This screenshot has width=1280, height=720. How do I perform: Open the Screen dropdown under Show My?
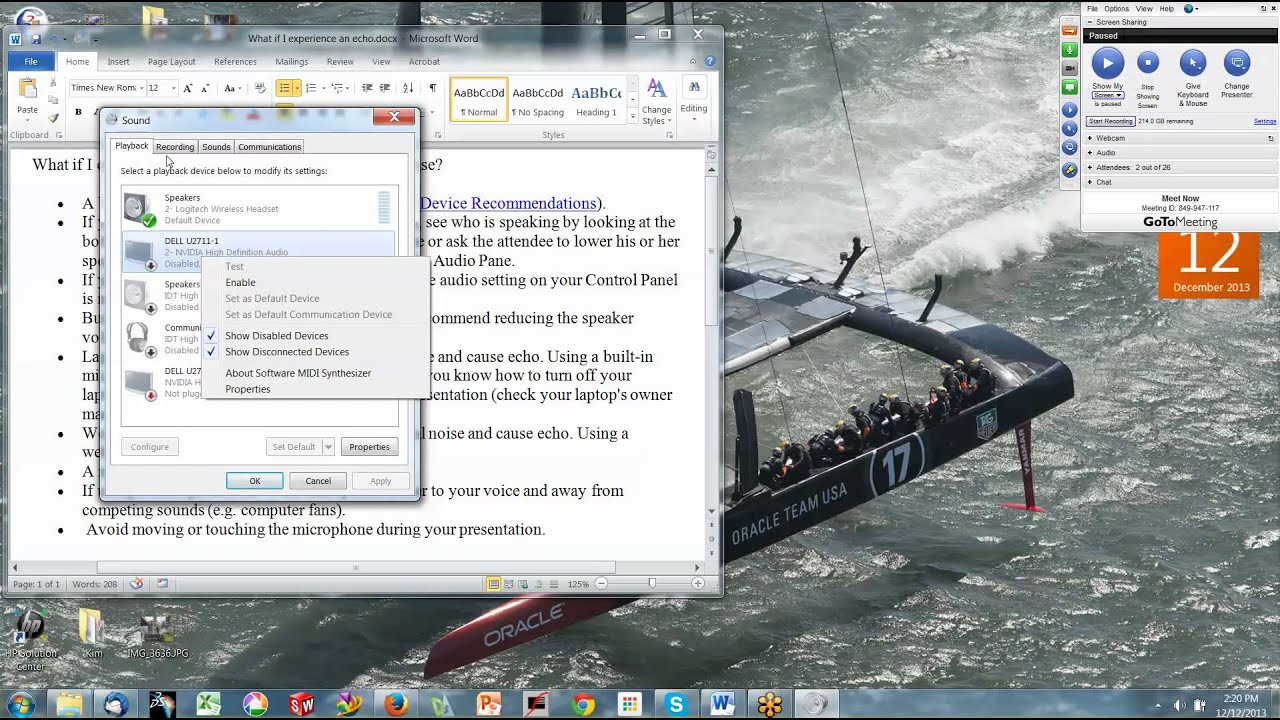tap(1107, 95)
